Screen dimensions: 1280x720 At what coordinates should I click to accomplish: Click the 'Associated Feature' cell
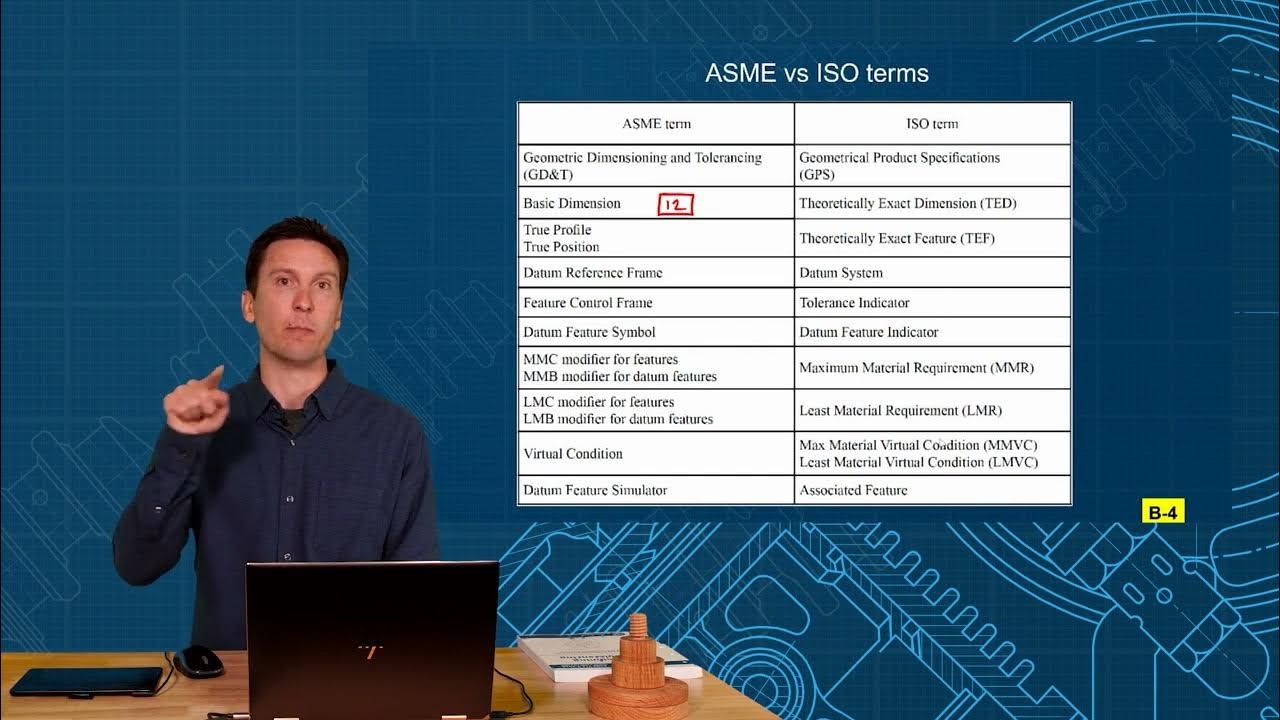932,490
